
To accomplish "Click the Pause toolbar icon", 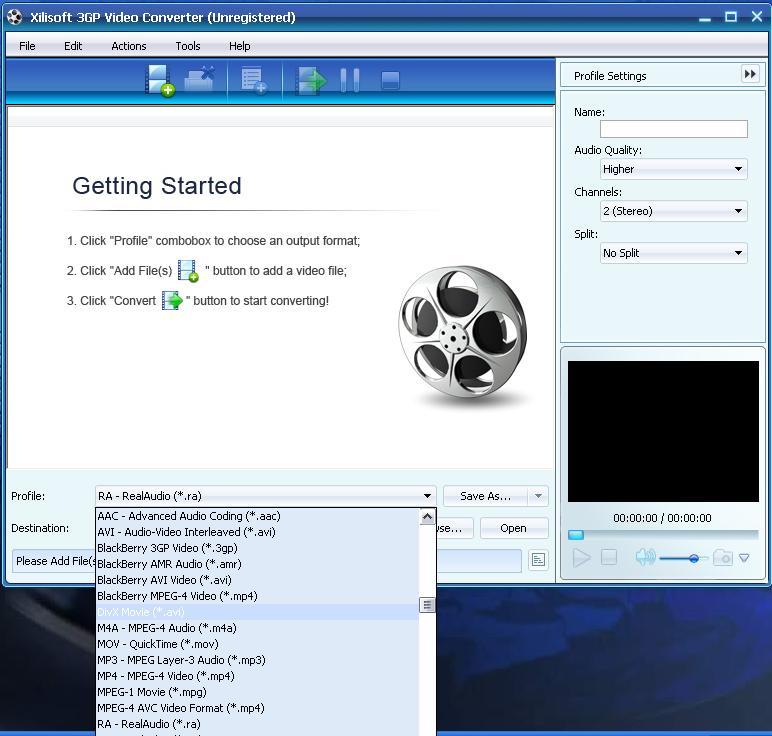I will pos(350,80).
